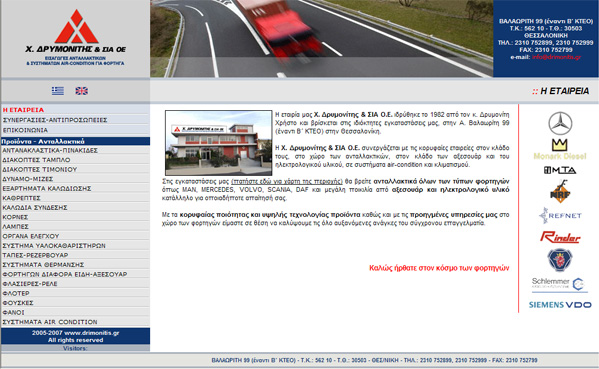Click the orange NRF logo

(x=560, y=191)
